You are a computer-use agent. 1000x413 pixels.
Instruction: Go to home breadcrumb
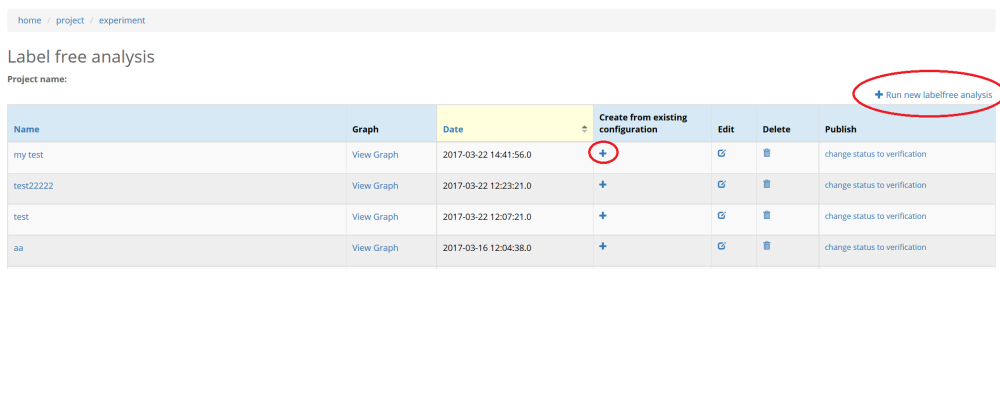(x=29, y=20)
